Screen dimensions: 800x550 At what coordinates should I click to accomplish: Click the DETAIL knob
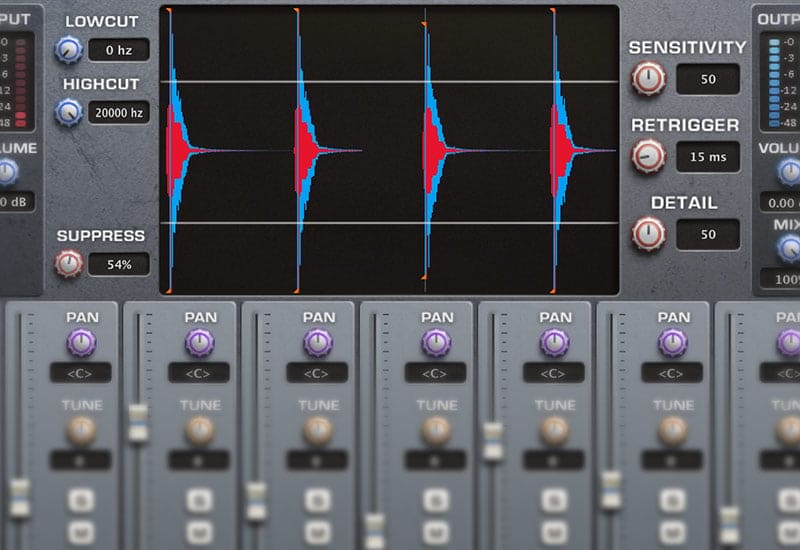coord(648,233)
